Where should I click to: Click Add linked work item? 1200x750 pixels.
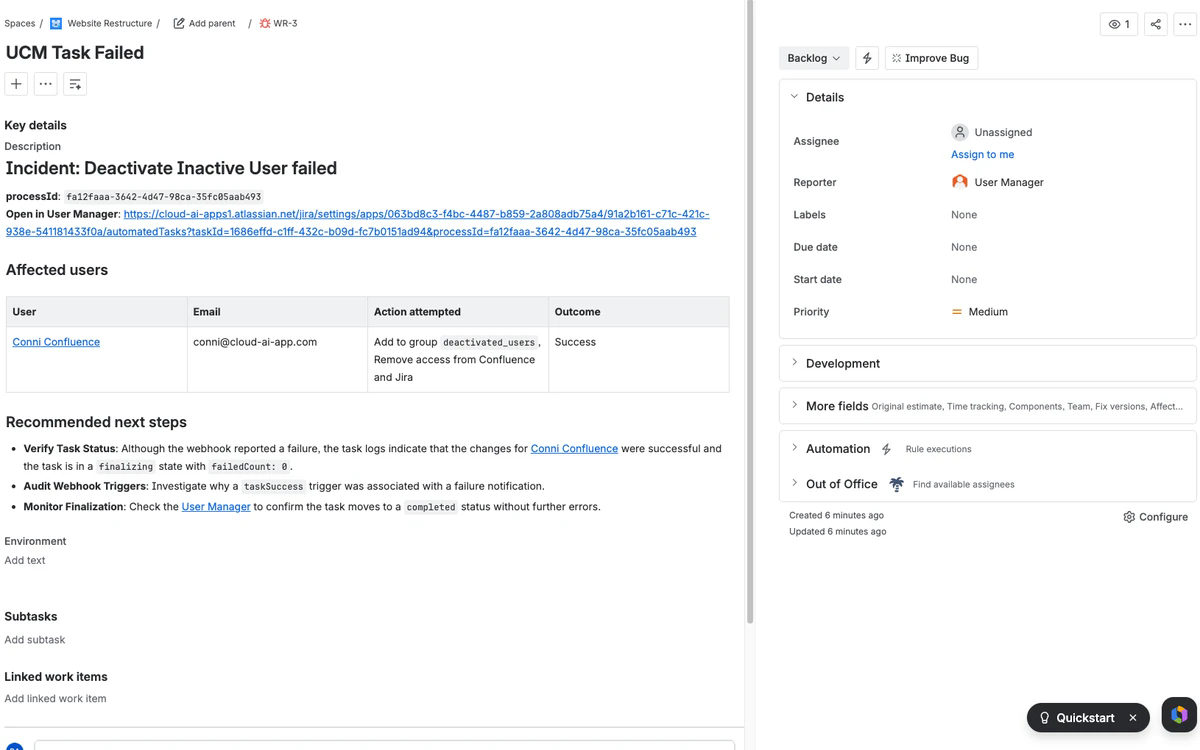click(x=55, y=699)
